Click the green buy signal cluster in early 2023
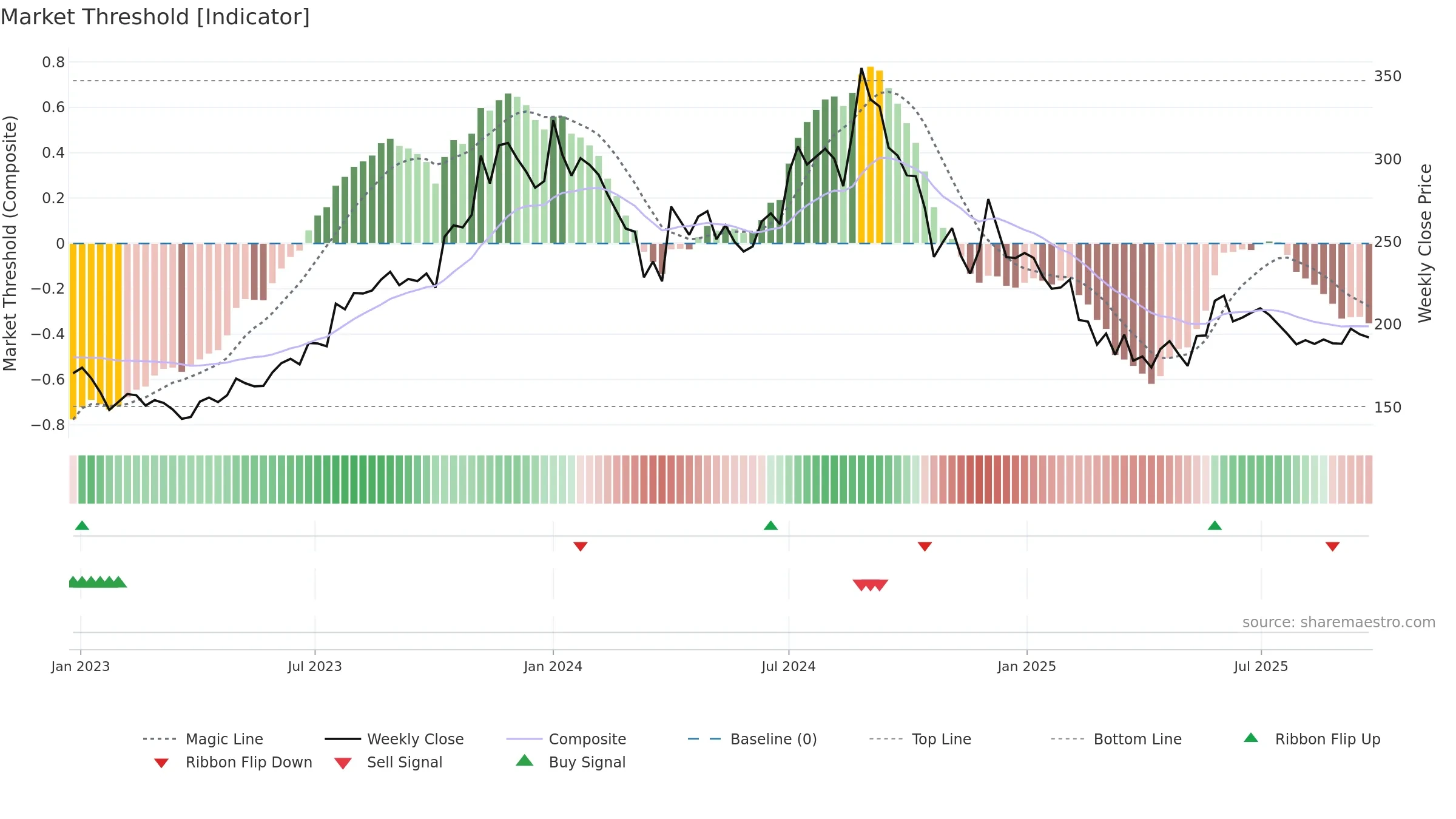The width and height of the screenshot is (1456, 819). click(98, 582)
